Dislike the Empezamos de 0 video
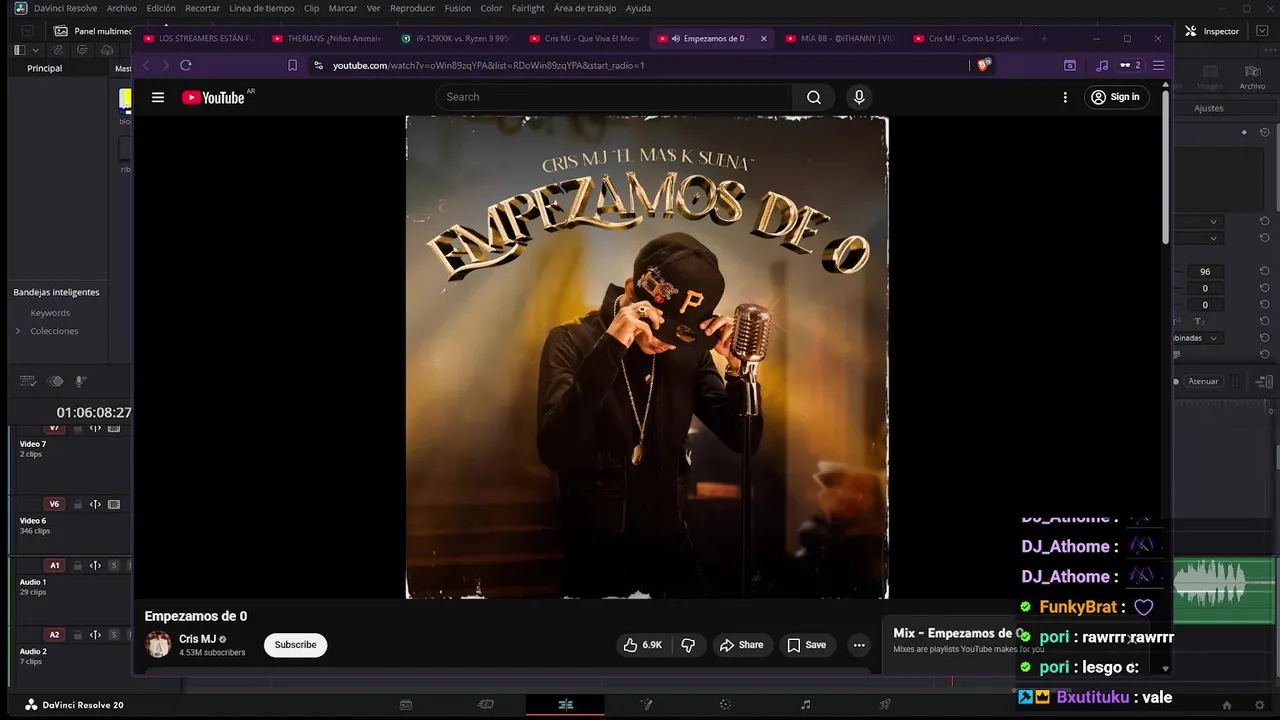Image resolution: width=1280 pixels, height=720 pixels. [x=688, y=645]
